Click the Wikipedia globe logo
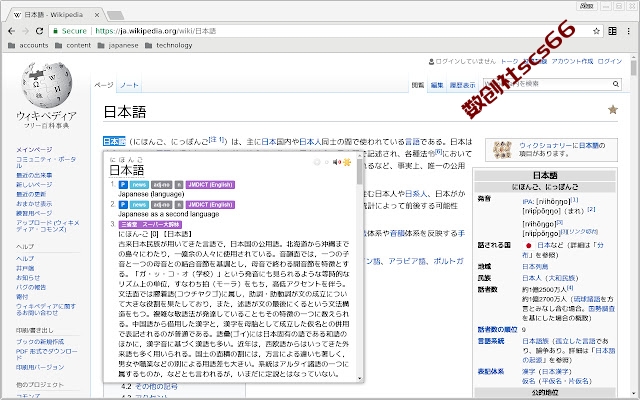Image resolution: width=640 pixels, height=400 pixels. click(x=47, y=85)
